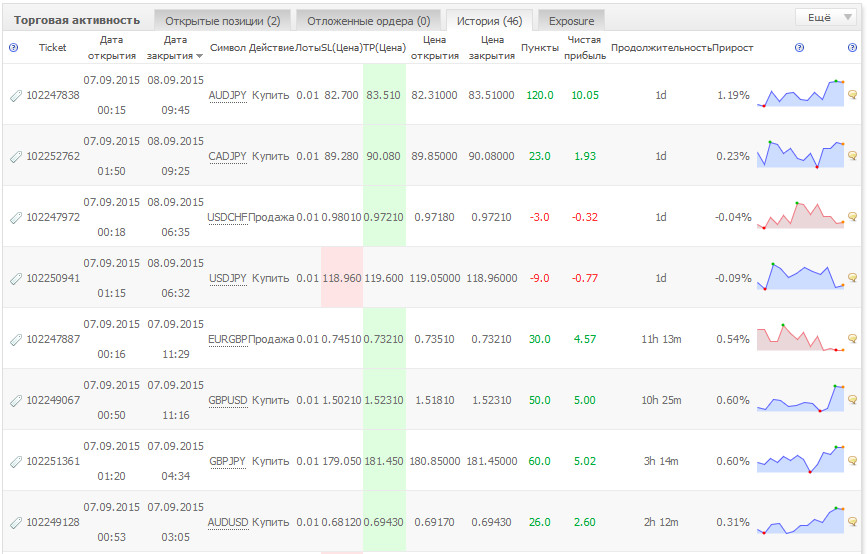The image size is (867, 554).
Task: Click the USDJPY trade mini chart
Action: click(800, 276)
